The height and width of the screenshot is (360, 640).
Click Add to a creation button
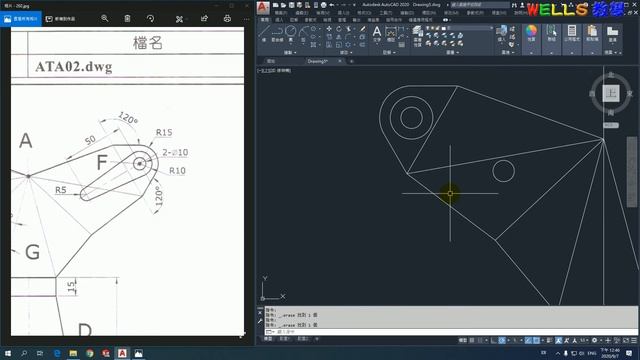point(60,19)
